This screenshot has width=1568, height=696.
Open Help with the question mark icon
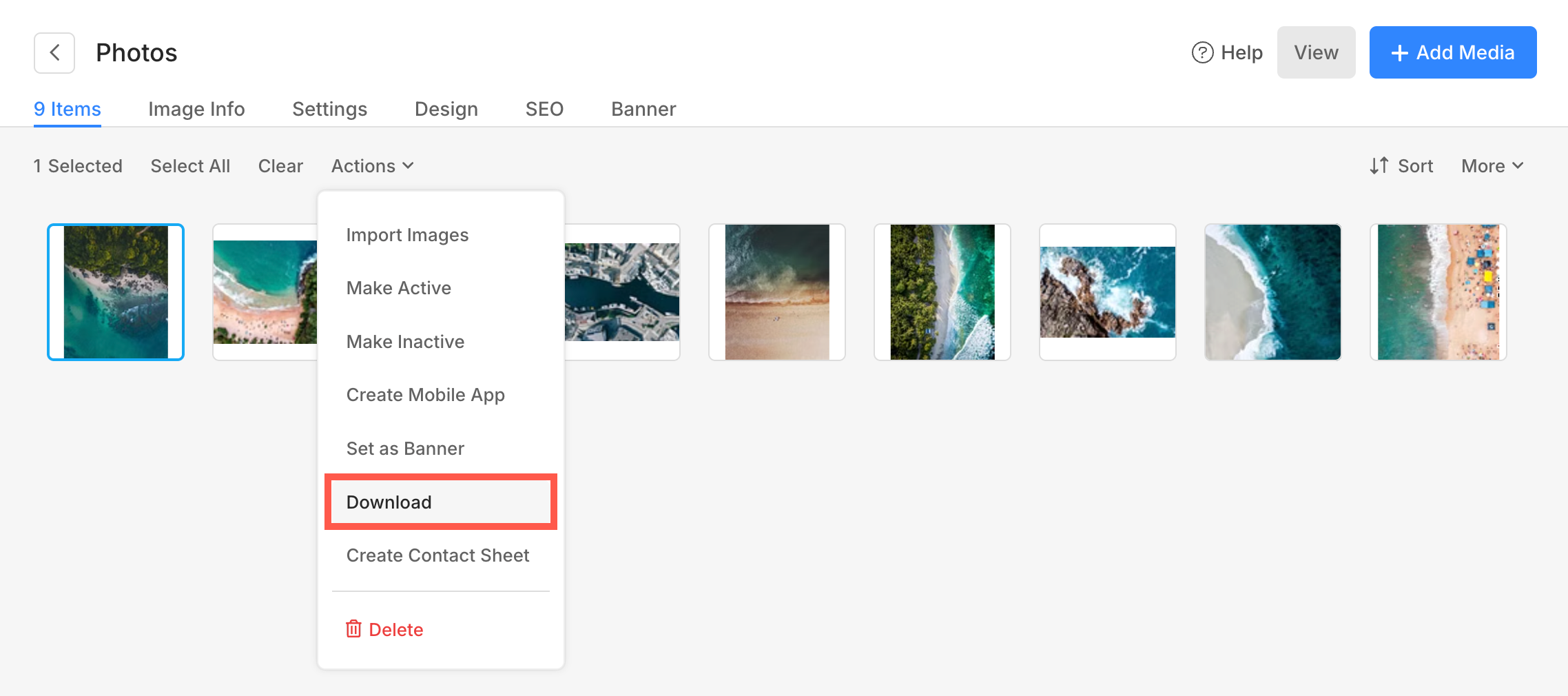coord(1227,53)
